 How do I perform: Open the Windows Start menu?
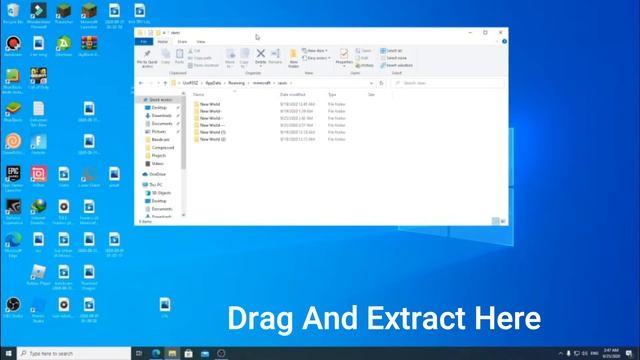(x=8, y=353)
